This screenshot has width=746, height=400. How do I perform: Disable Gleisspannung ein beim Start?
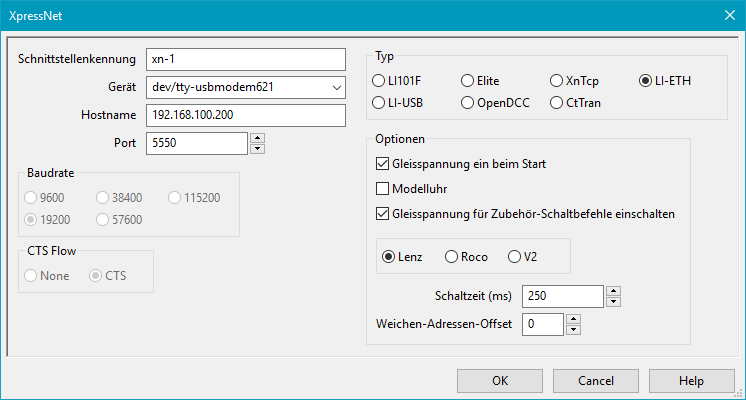point(383,163)
